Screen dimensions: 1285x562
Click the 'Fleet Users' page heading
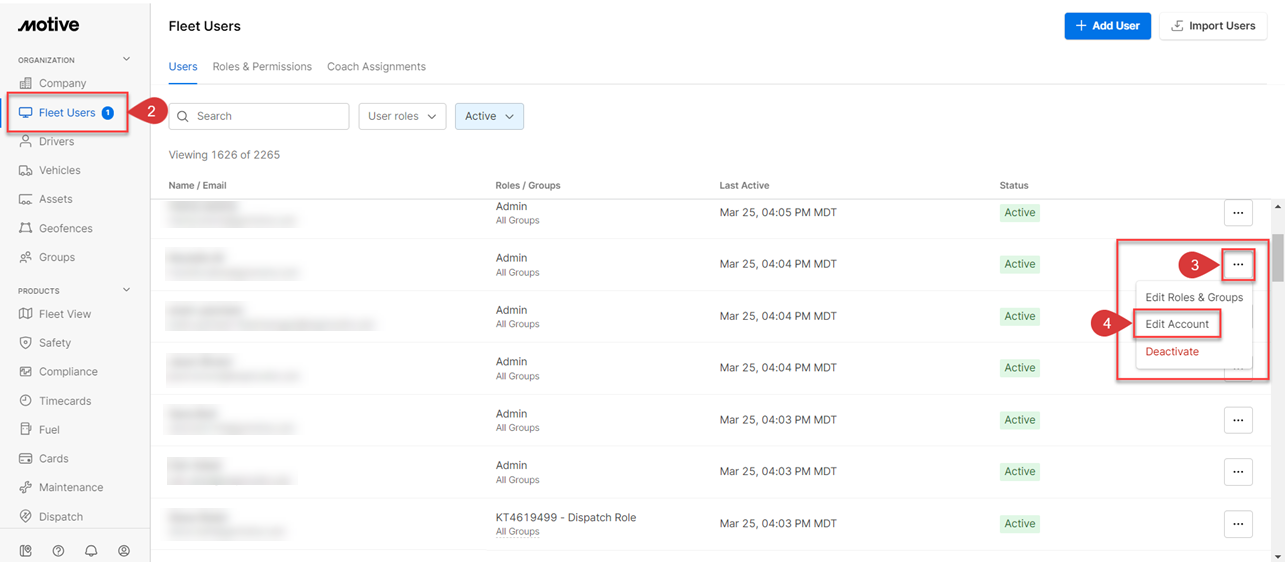click(x=204, y=26)
